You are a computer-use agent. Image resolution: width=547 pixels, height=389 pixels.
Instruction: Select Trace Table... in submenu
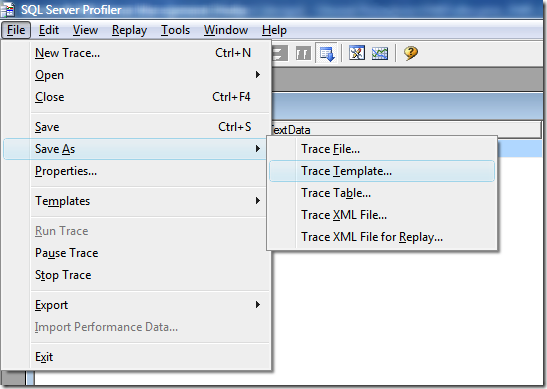[382, 193]
